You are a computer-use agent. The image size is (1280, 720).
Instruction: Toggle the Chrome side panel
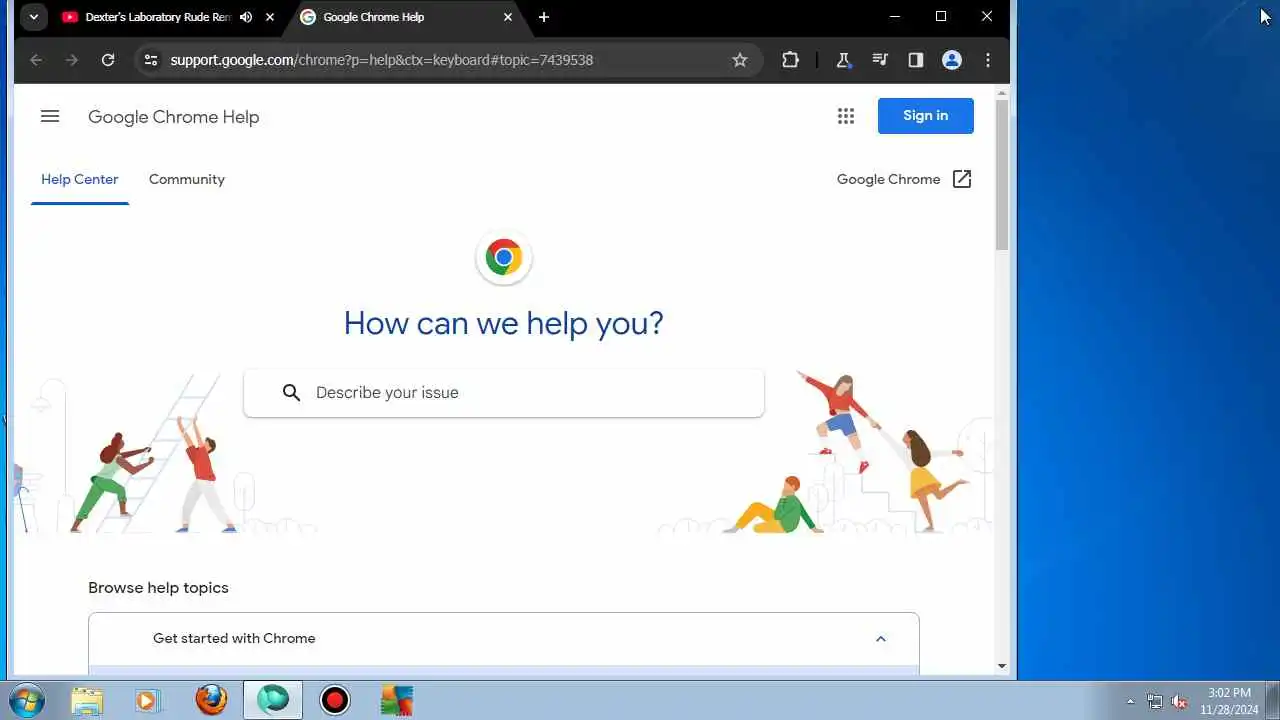coord(915,60)
